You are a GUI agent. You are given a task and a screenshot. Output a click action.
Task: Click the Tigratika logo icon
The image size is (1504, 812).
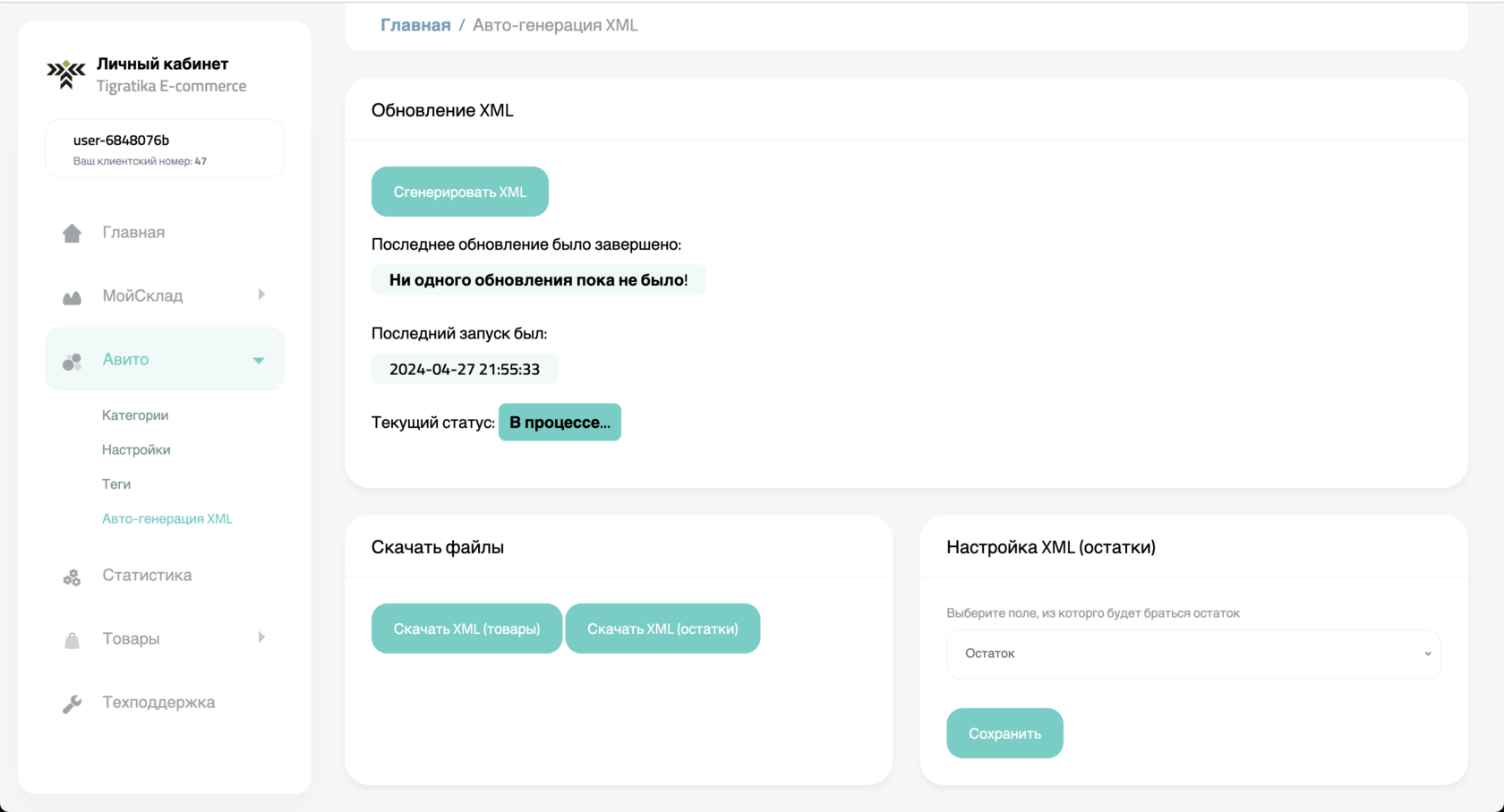[66, 74]
